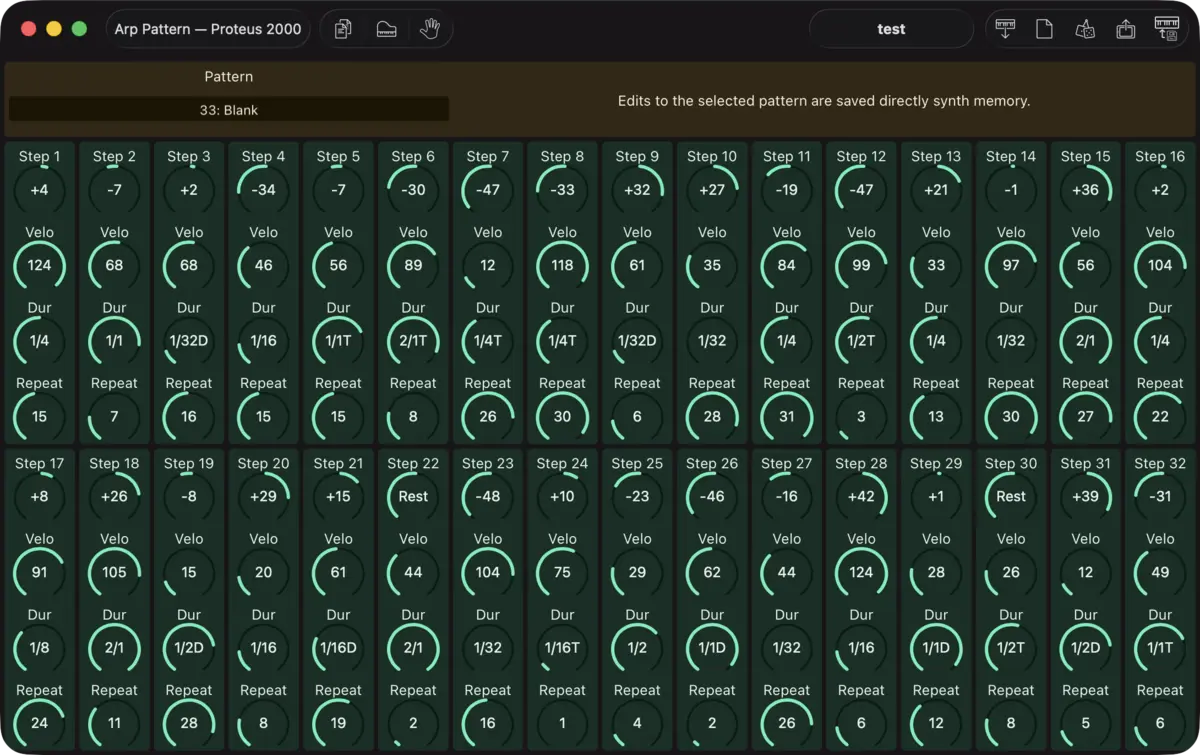Click the Step 9 offset knob showing +32

(637, 190)
